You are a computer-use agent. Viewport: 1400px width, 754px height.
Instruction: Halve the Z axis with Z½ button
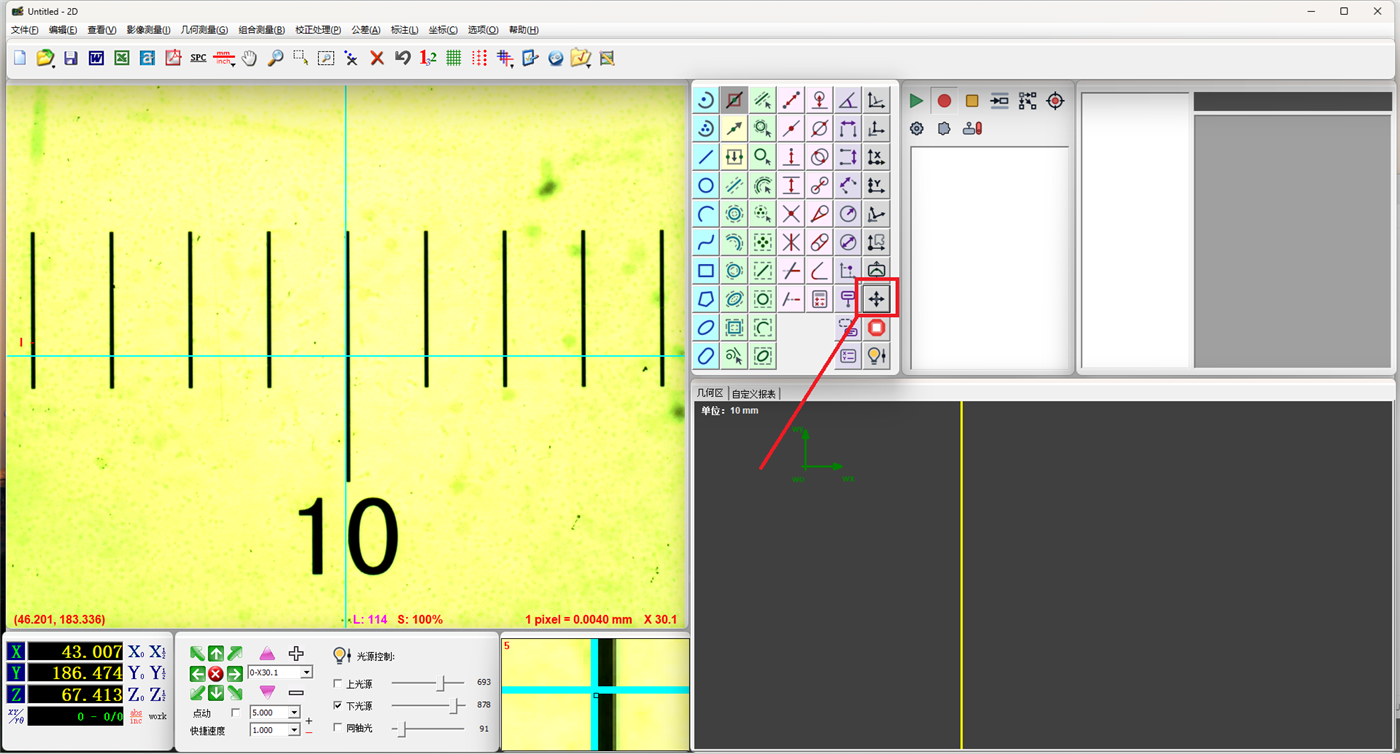pyautogui.click(x=158, y=694)
